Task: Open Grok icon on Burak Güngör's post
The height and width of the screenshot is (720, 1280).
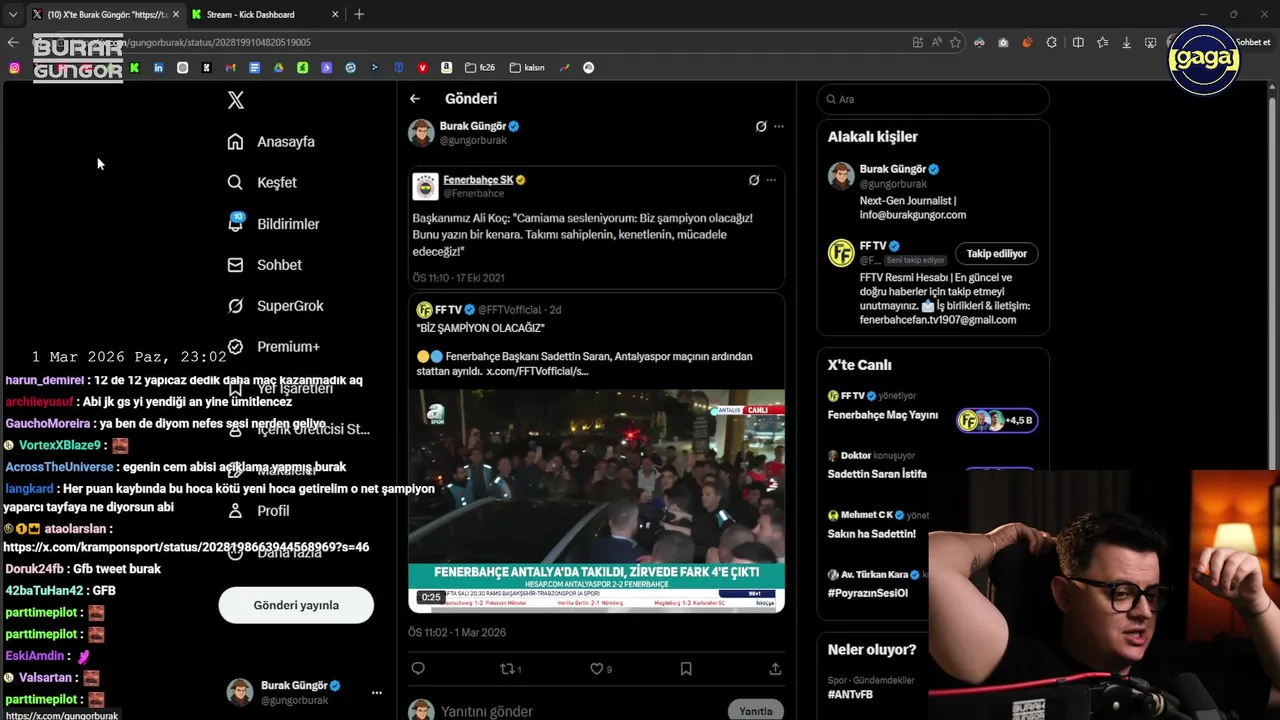Action: (x=761, y=127)
